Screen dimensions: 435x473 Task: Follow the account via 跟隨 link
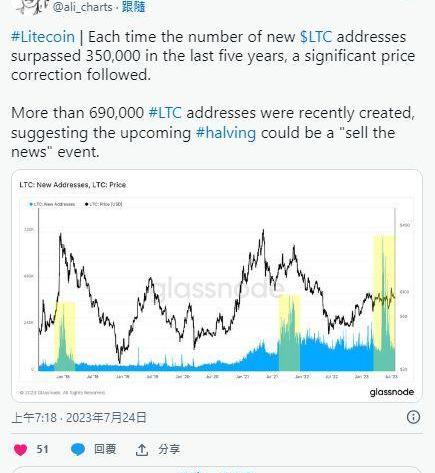tap(133, 7)
